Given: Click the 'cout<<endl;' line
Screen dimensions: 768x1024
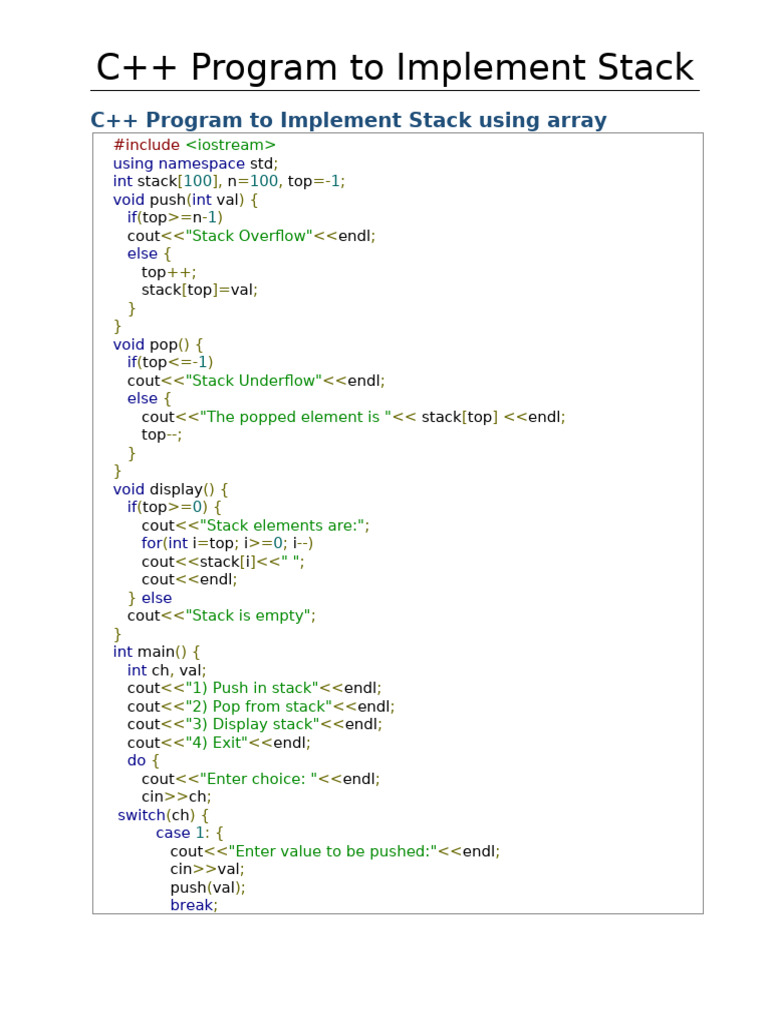Looking at the screenshot, I should pos(189,580).
